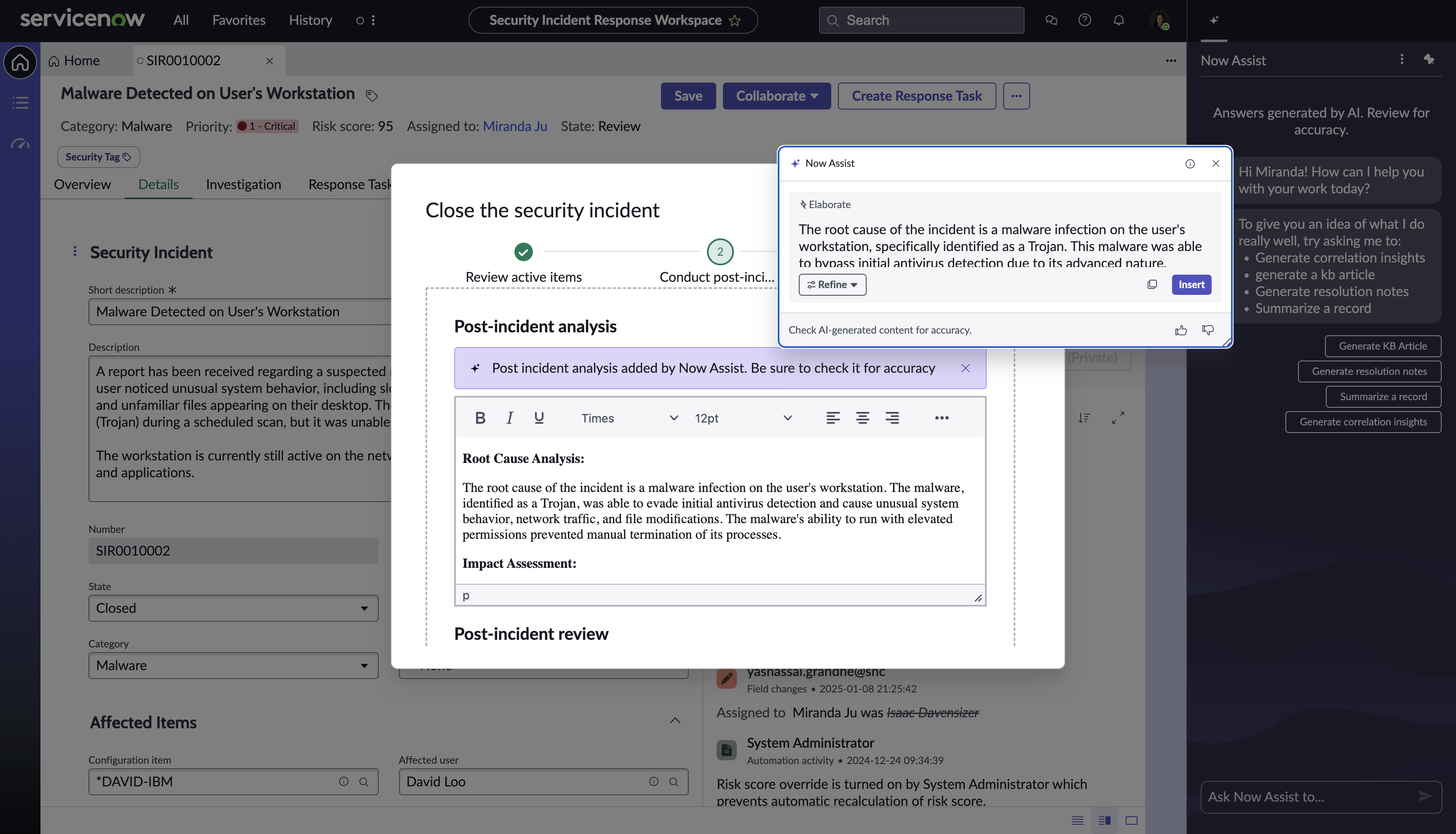Open Now Assist panel options menu
The width and height of the screenshot is (1456, 834).
[1402, 59]
